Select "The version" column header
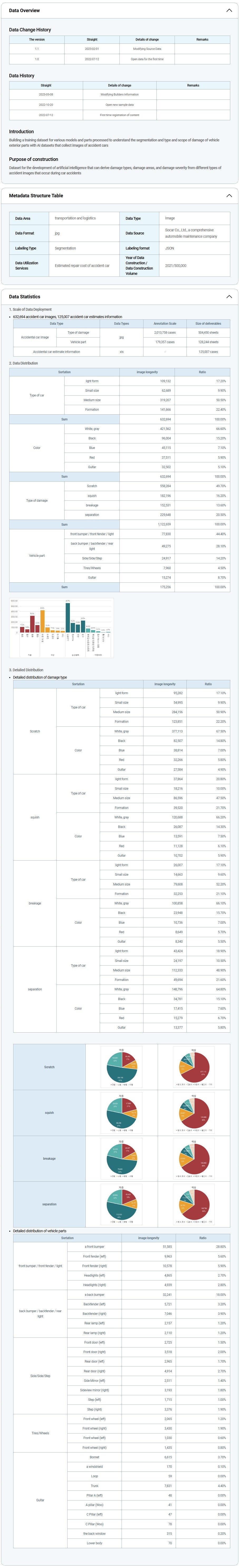 pyautogui.click(x=37, y=40)
